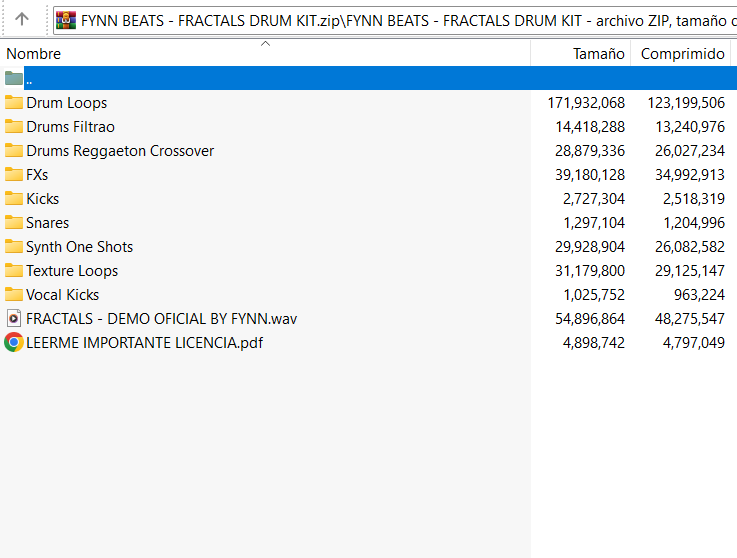
Task: Click WAV file size 54,896,864
Action: tap(590, 318)
